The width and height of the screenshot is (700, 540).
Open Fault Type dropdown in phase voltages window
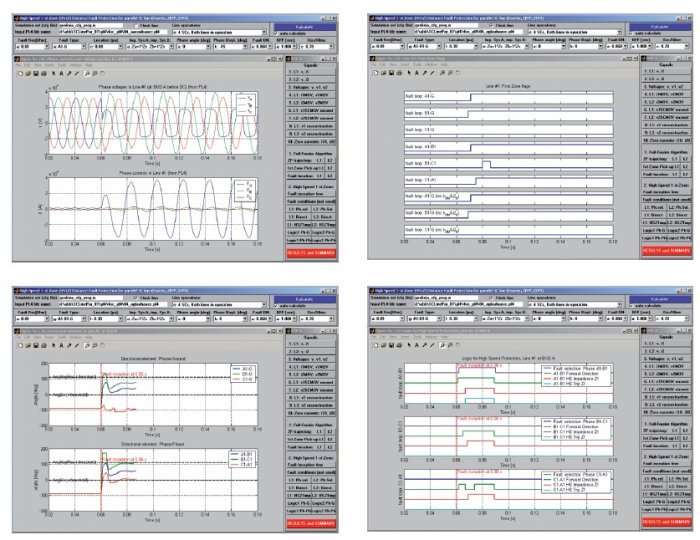(69, 46)
